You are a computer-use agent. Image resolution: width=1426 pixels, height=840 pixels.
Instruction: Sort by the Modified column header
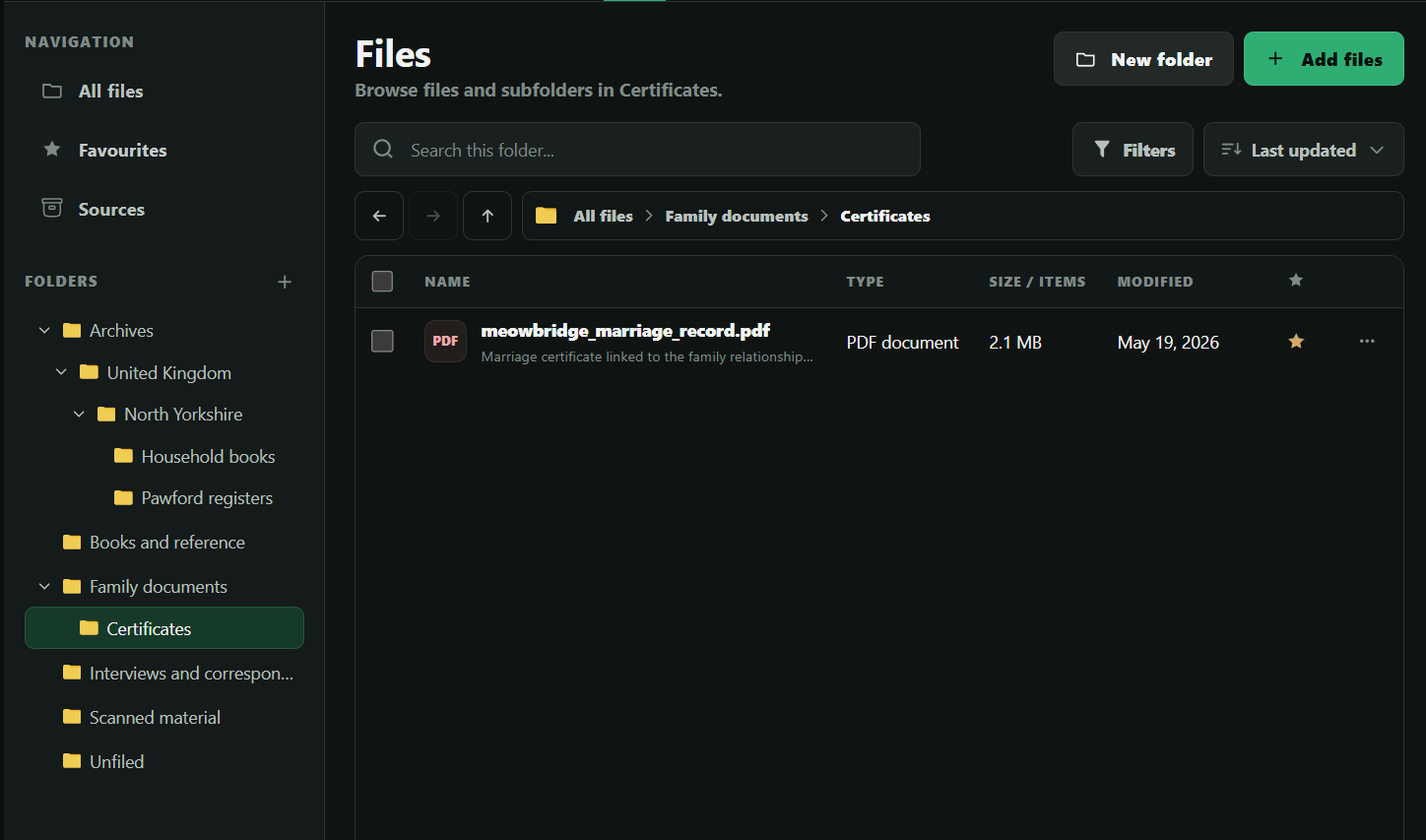1155,282
